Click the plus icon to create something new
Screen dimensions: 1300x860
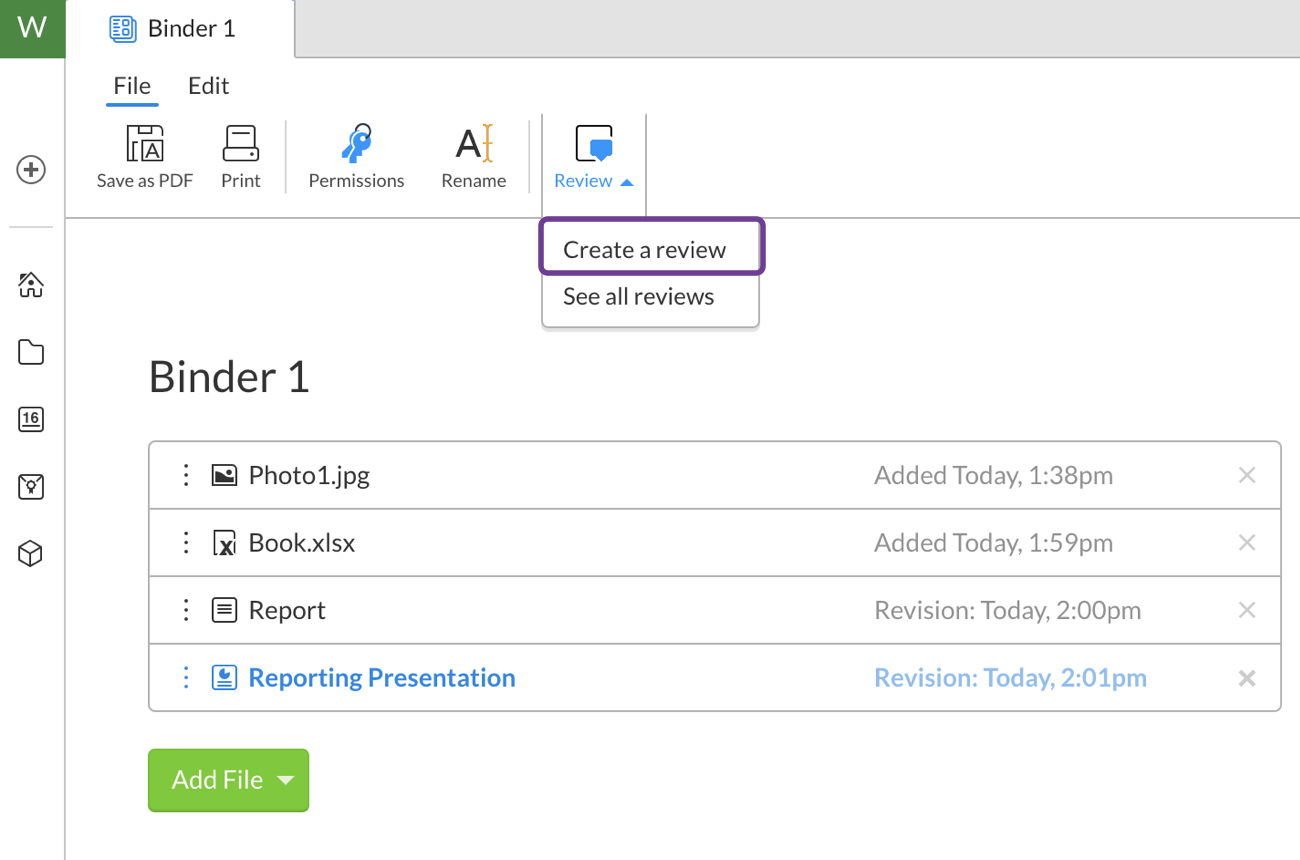[31, 170]
